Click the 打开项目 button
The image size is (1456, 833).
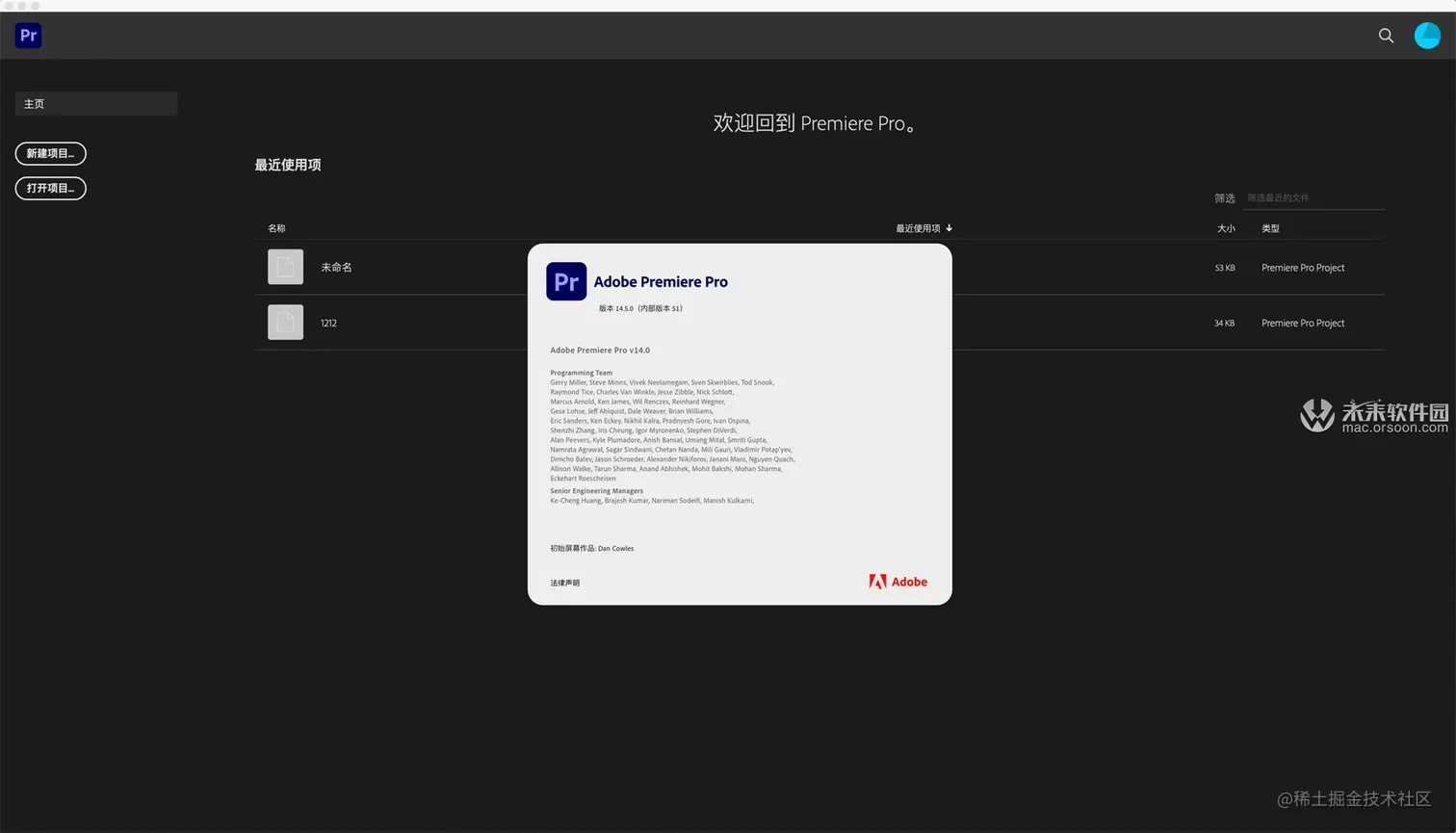51,189
